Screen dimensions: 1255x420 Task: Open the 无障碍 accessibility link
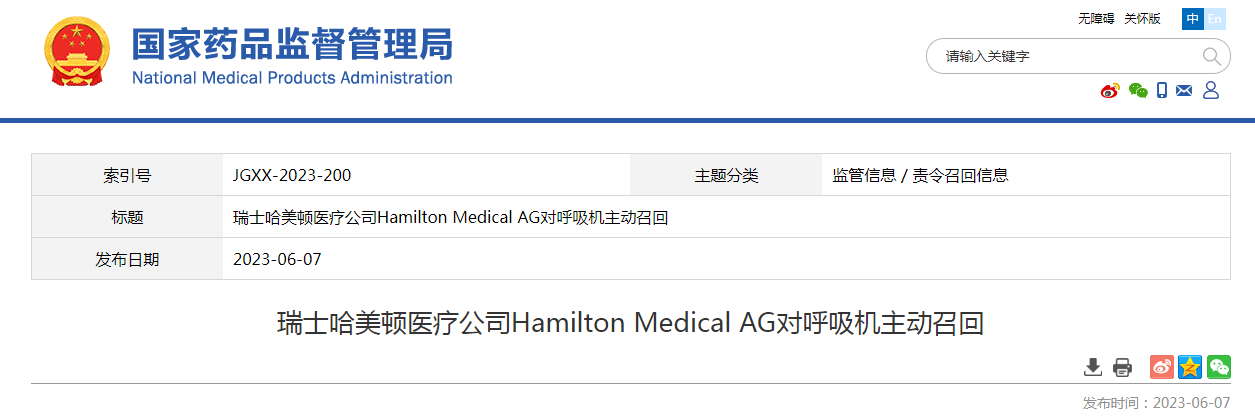tap(1096, 19)
